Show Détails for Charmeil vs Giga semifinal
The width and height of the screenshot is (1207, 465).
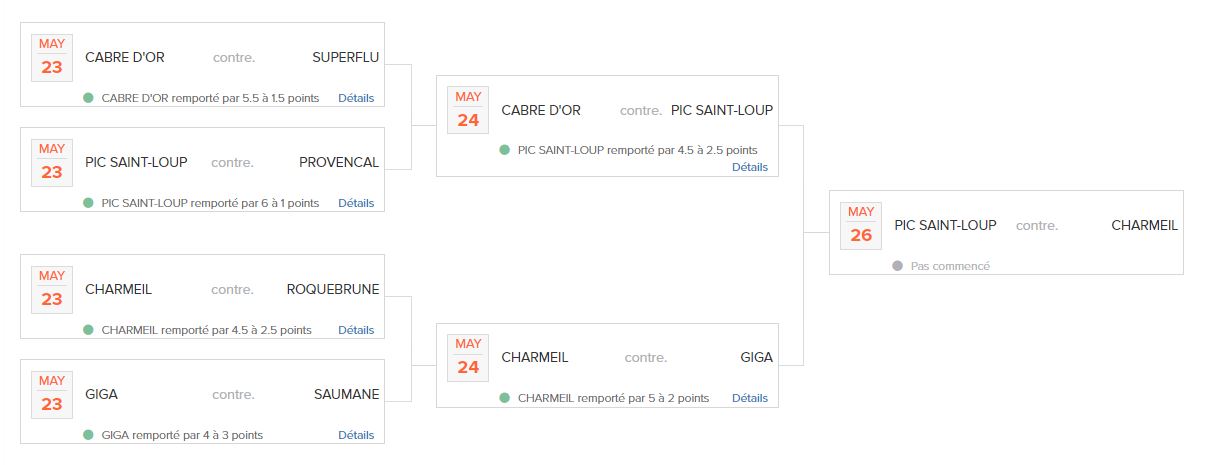(x=750, y=398)
